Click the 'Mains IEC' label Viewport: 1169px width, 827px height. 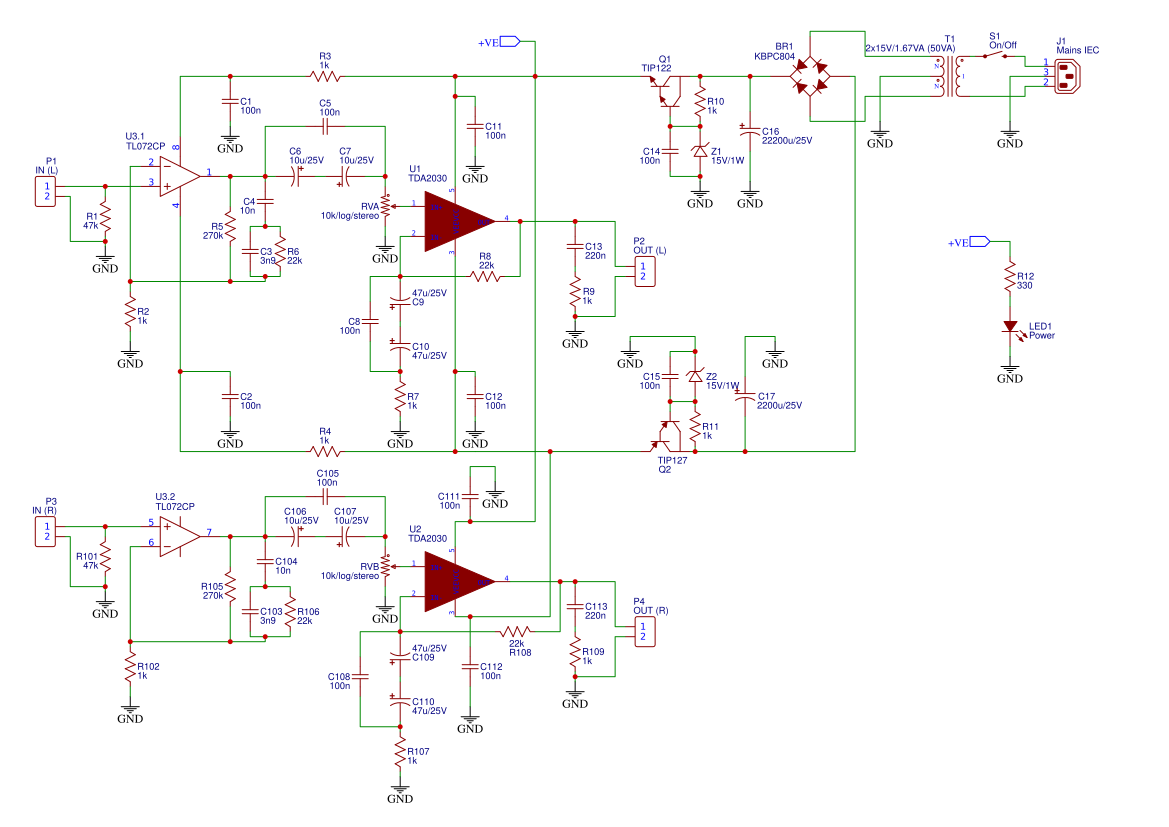(x=1077, y=51)
